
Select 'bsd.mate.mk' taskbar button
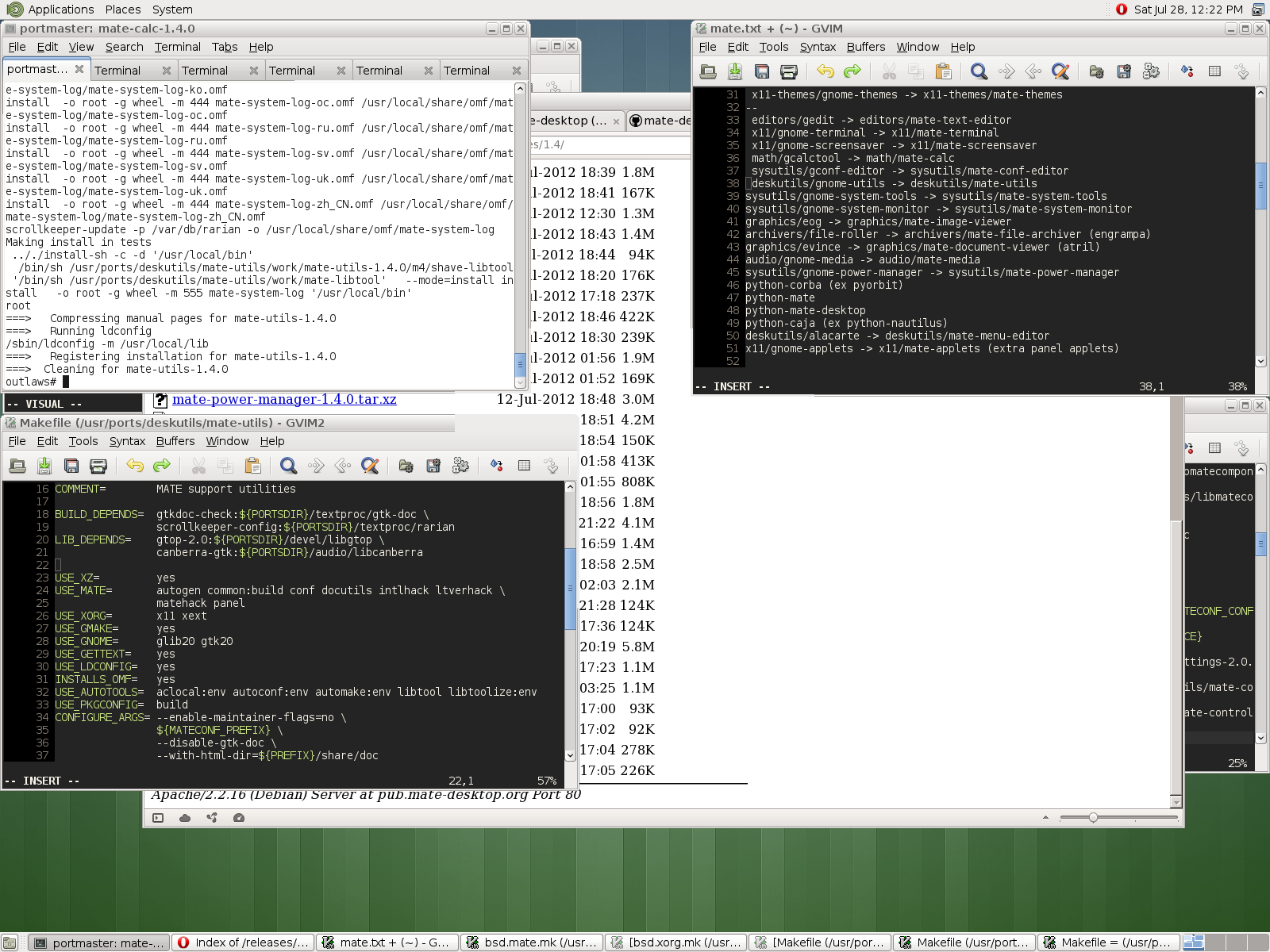pyautogui.click(x=532, y=942)
